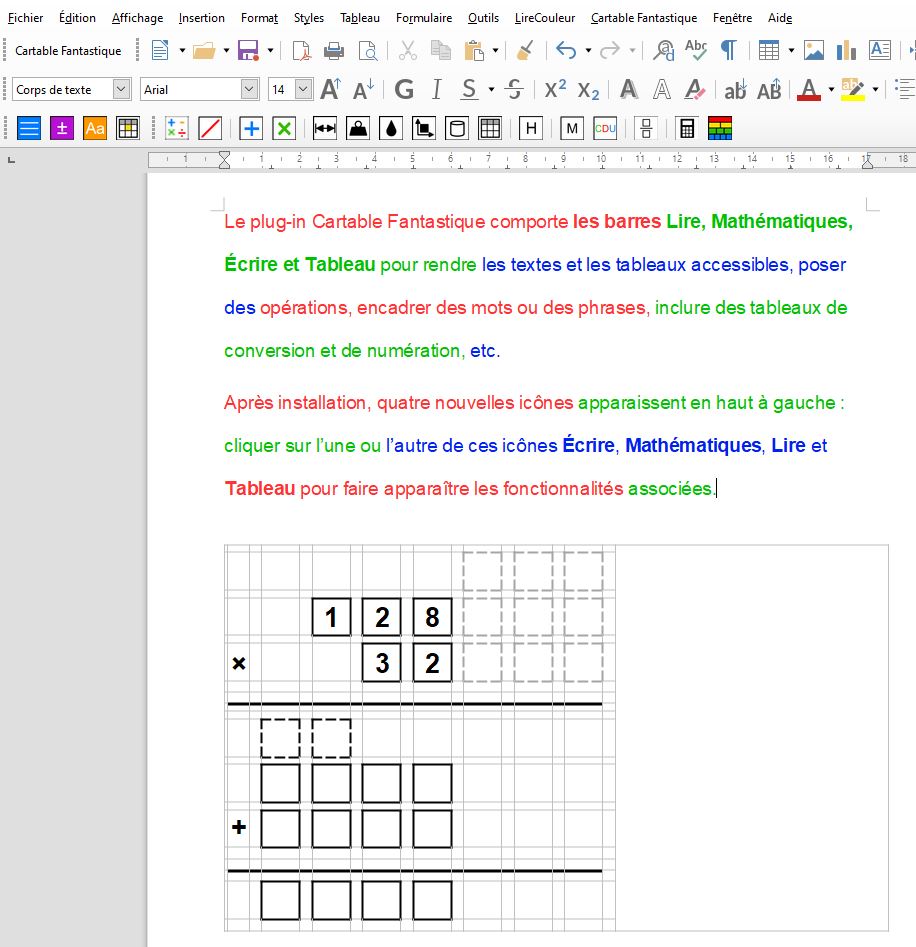
Task: Toggle bold (G) formatting
Action: (404, 89)
